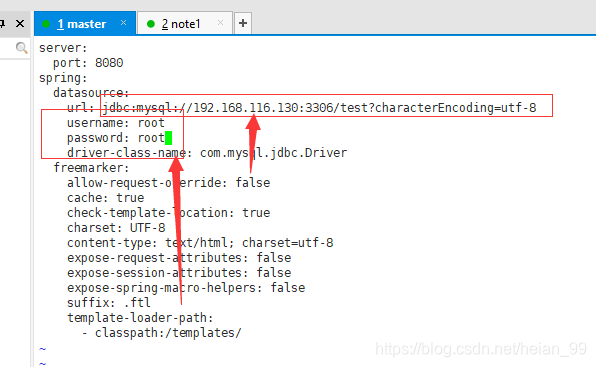Close the '1 master' tab
Image resolution: width=596 pixels, height=367 pixels.
tap(123, 23)
